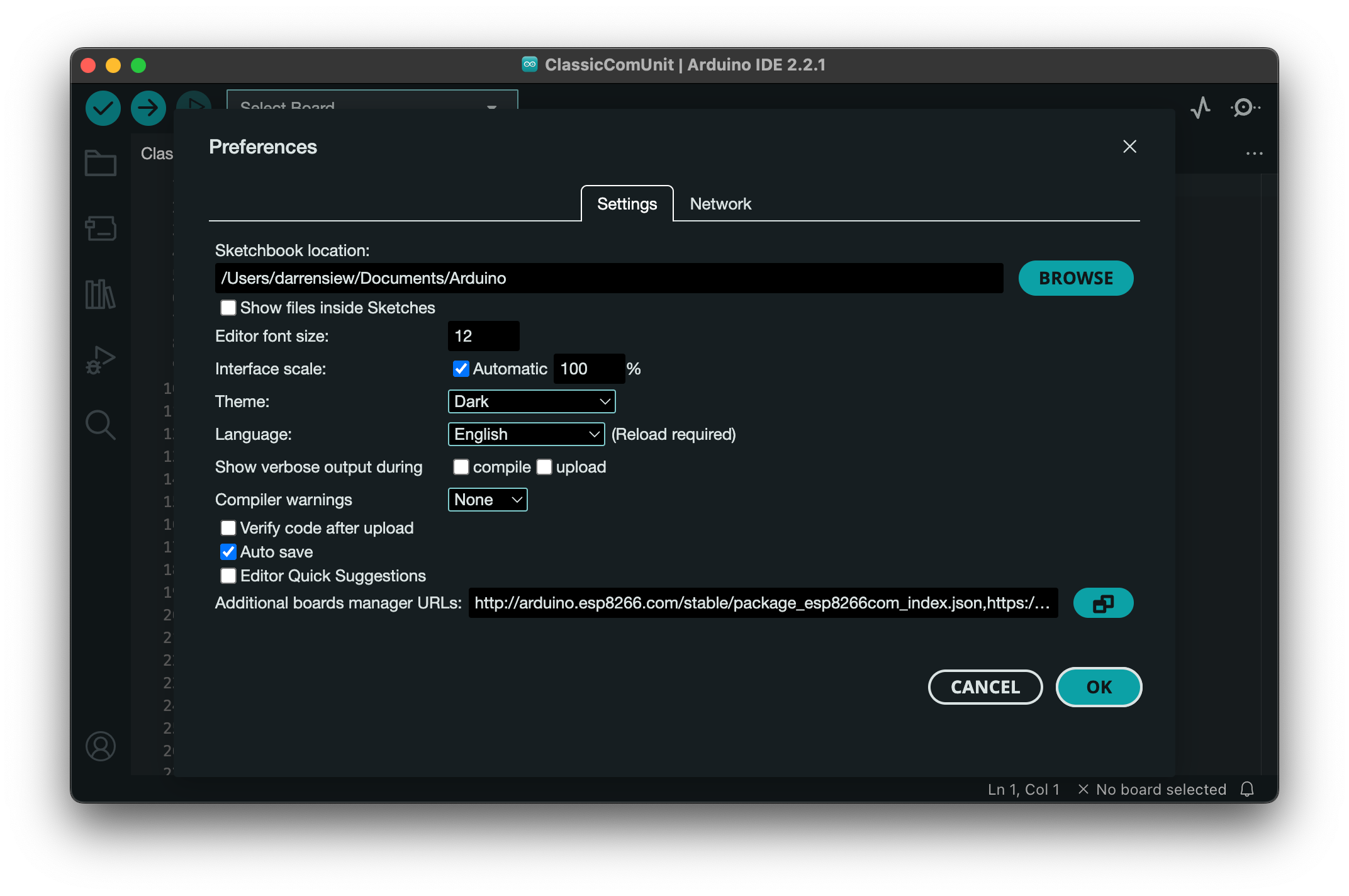Open the Serial Monitor icon

(x=1245, y=108)
